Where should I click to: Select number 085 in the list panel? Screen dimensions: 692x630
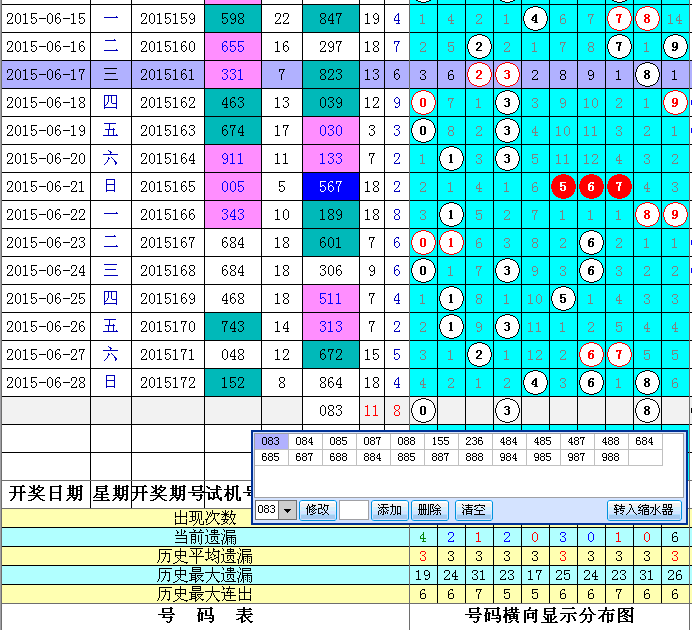(x=339, y=441)
